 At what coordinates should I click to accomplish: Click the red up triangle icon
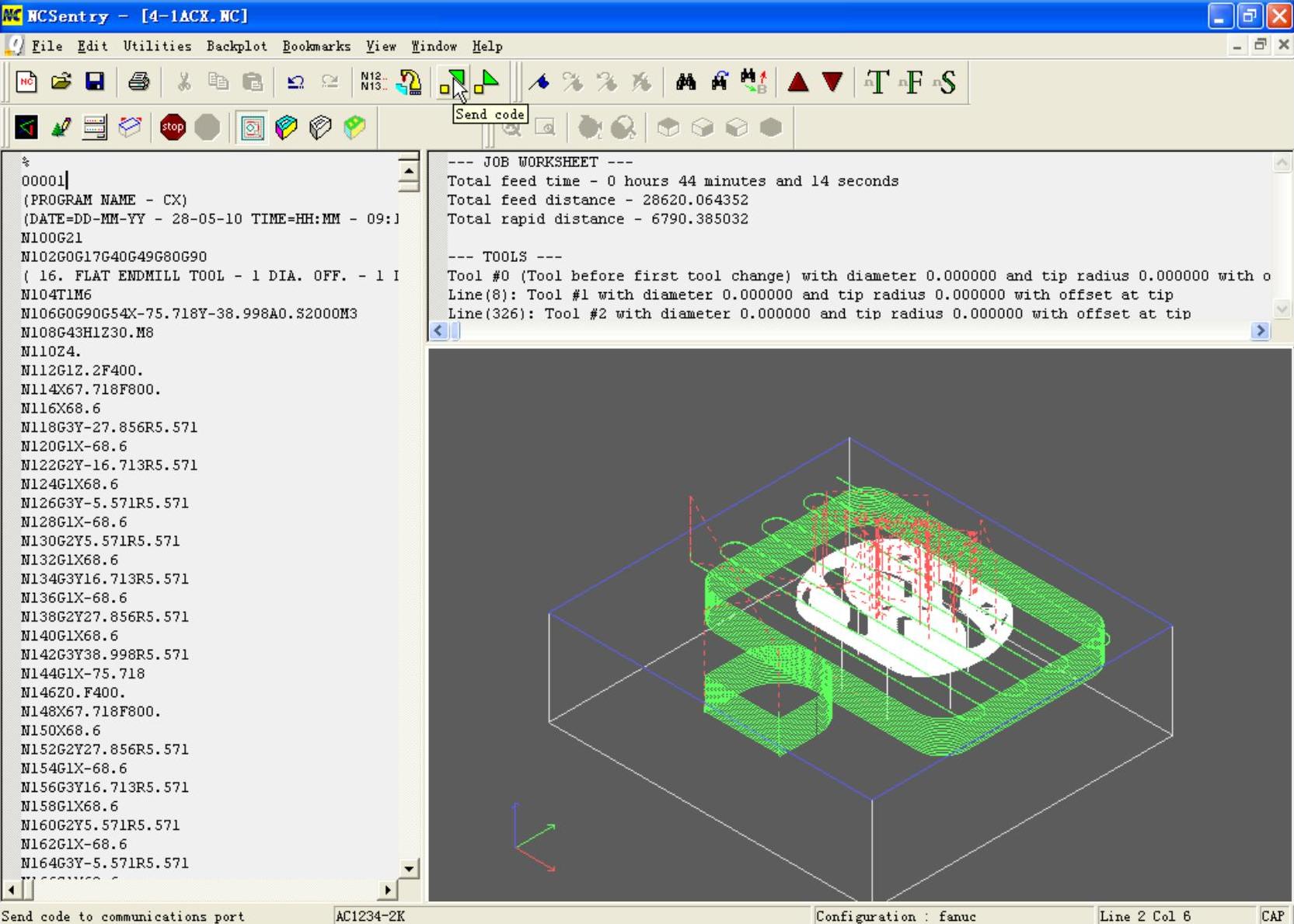(x=798, y=82)
